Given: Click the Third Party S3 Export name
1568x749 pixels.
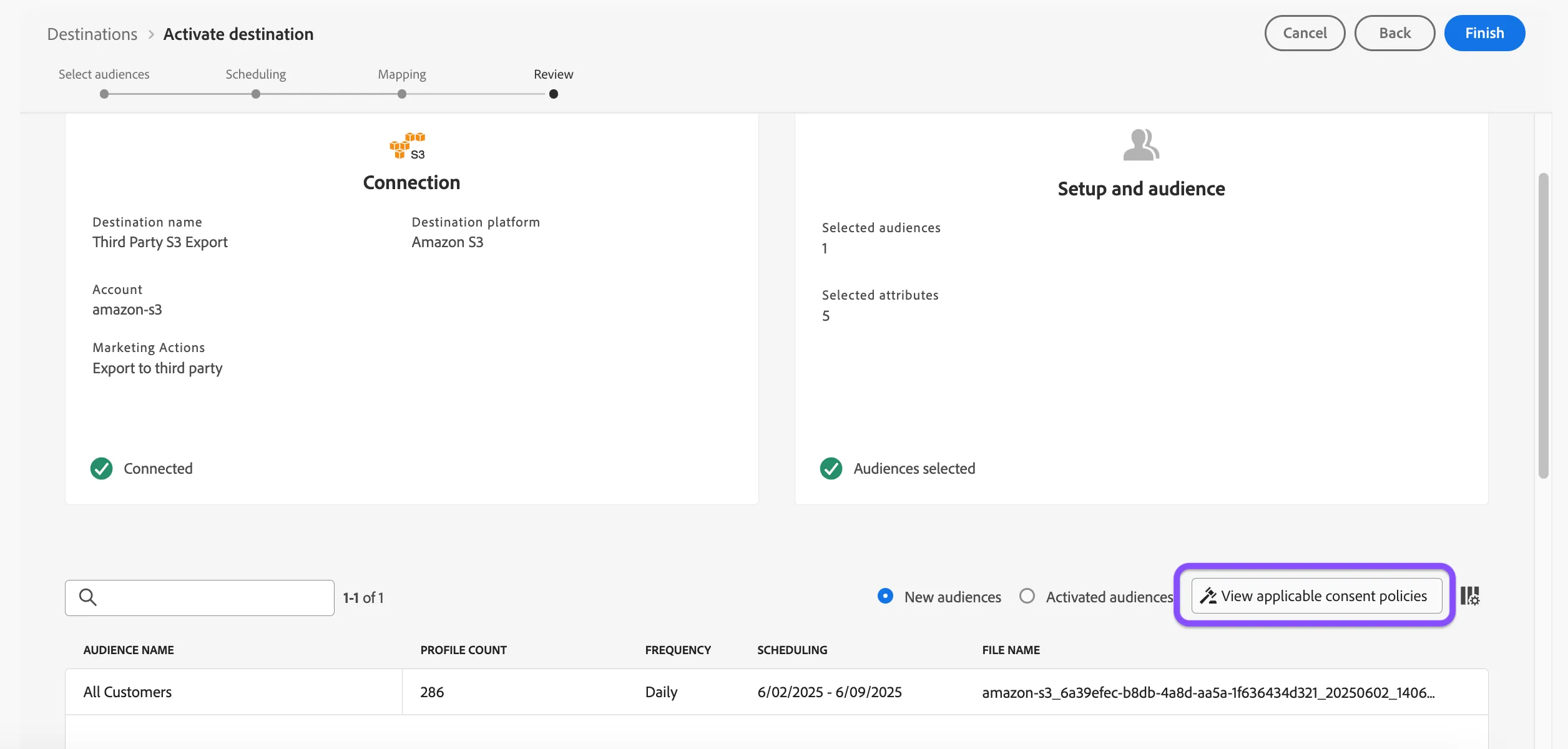Looking at the screenshot, I should tap(160, 242).
